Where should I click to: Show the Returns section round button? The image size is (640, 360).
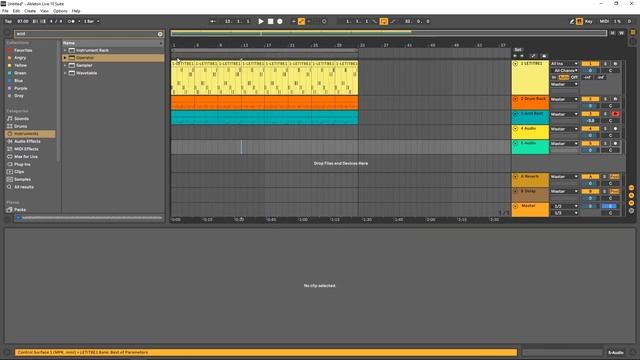(x=631, y=195)
